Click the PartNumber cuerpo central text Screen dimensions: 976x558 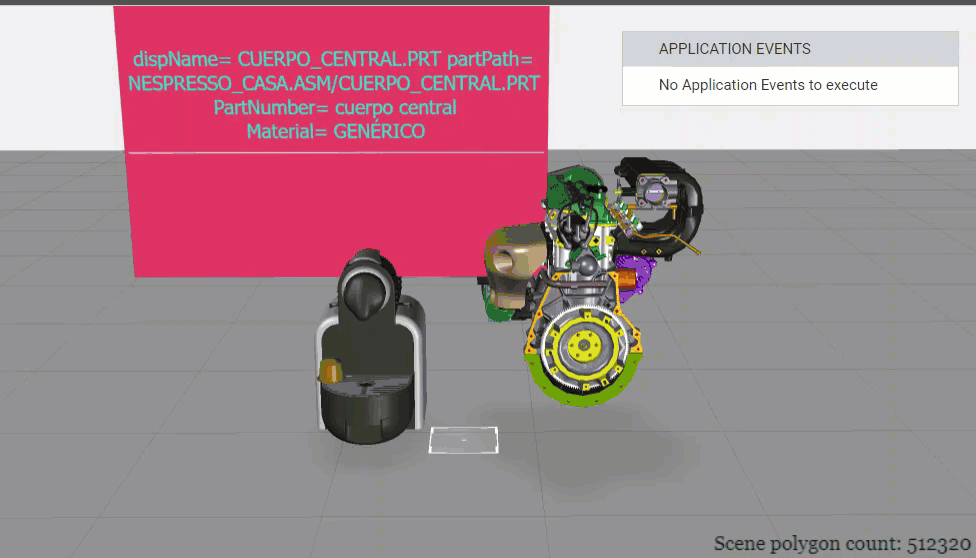click(x=335, y=108)
